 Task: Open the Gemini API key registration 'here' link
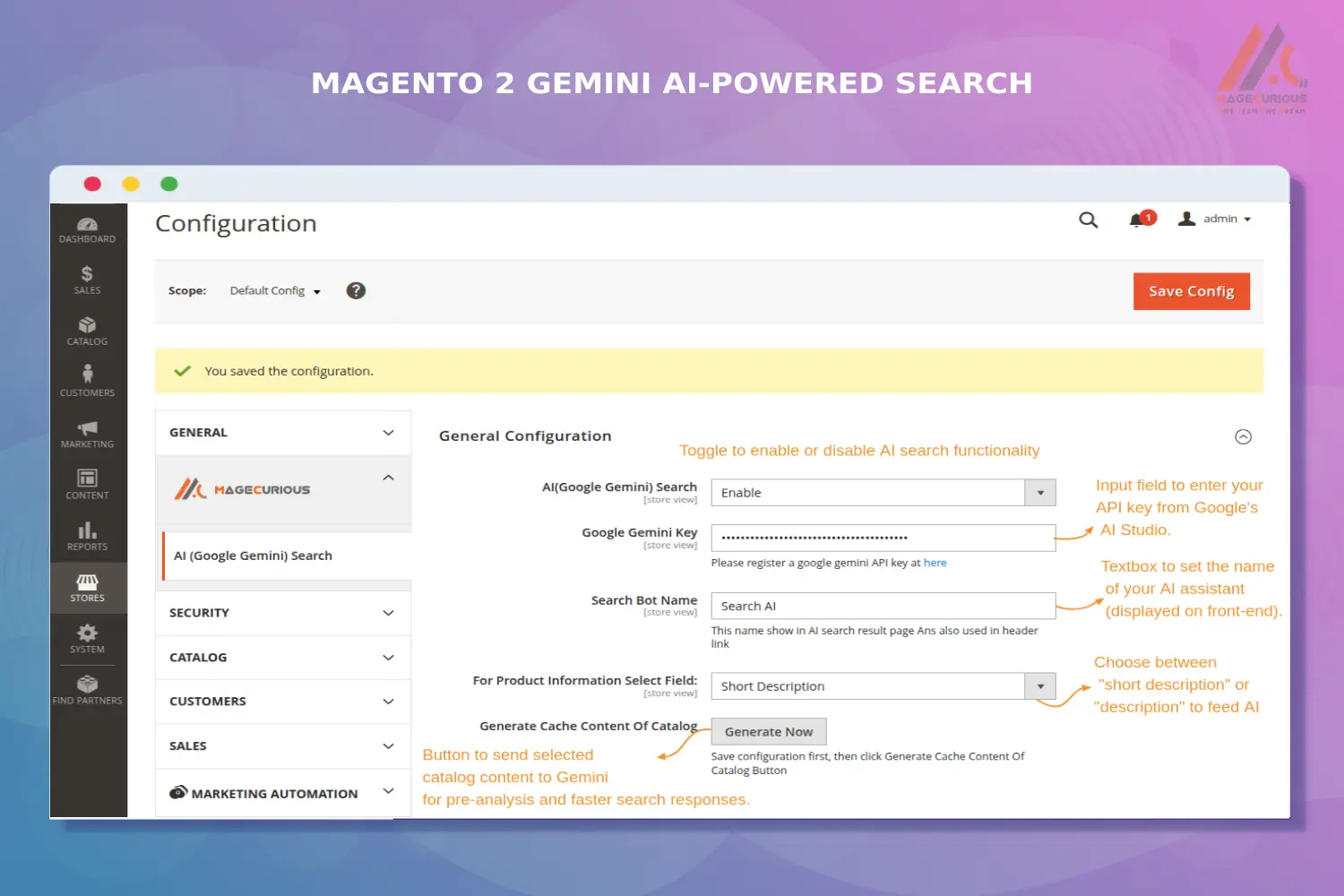tap(935, 563)
